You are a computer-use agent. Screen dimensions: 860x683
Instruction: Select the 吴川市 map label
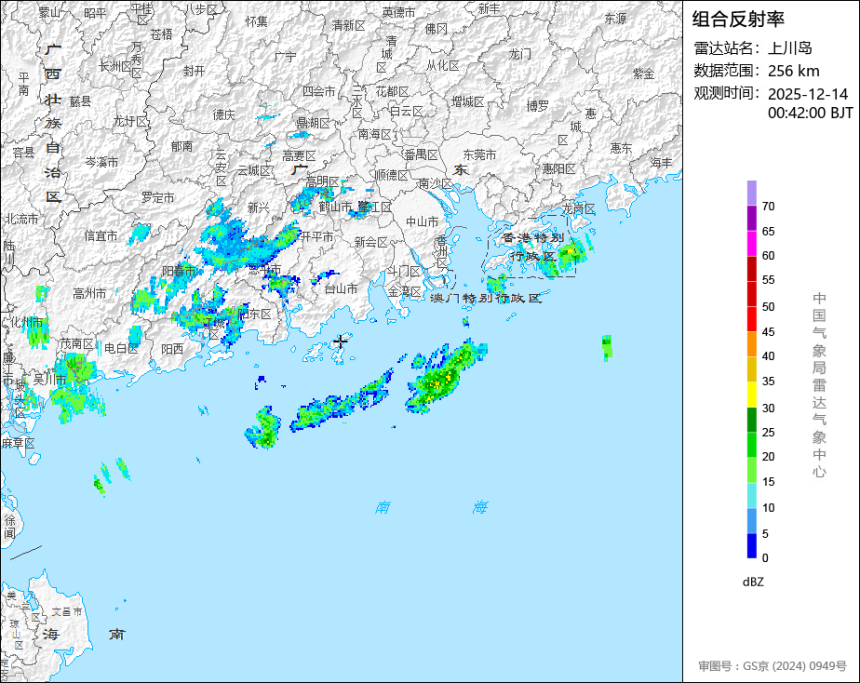50,379
